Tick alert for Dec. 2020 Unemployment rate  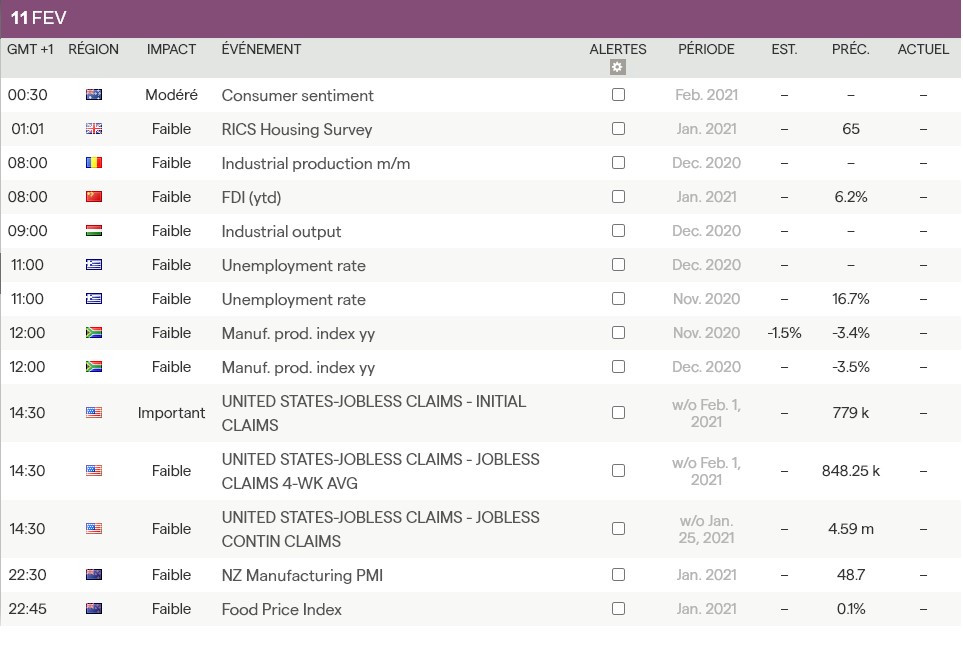(x=618, y=264)
